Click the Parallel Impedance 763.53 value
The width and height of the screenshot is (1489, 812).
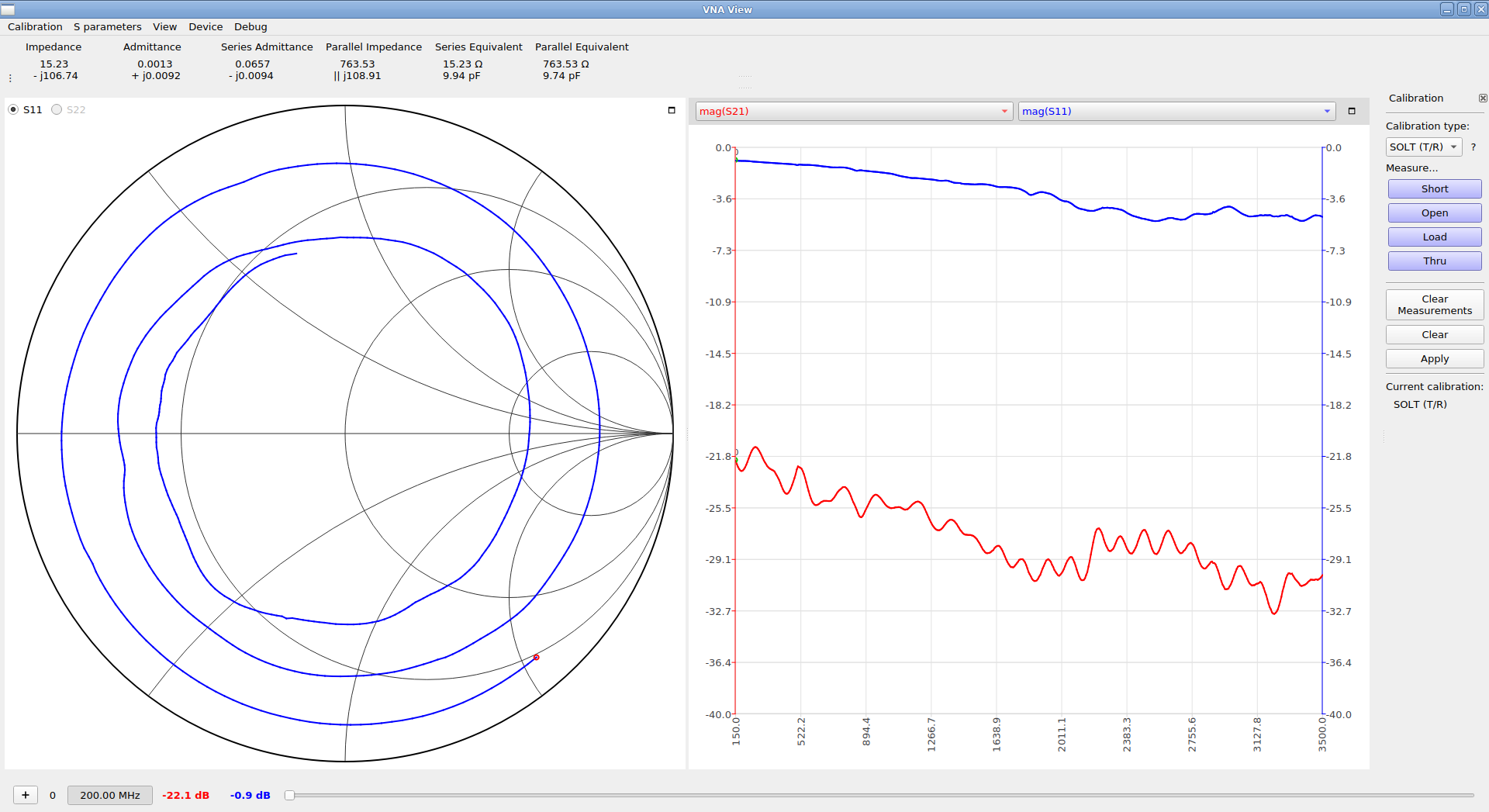[x=357, y=64]
